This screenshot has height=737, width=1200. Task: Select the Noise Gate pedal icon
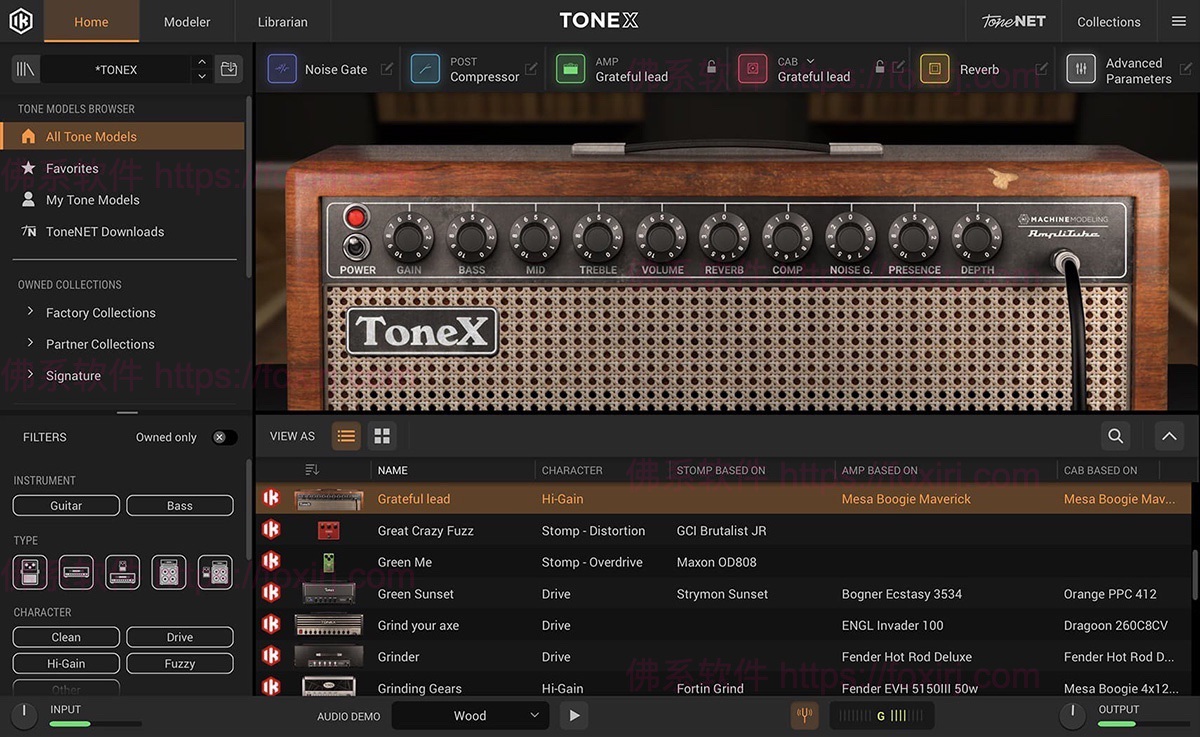(282, 68)
